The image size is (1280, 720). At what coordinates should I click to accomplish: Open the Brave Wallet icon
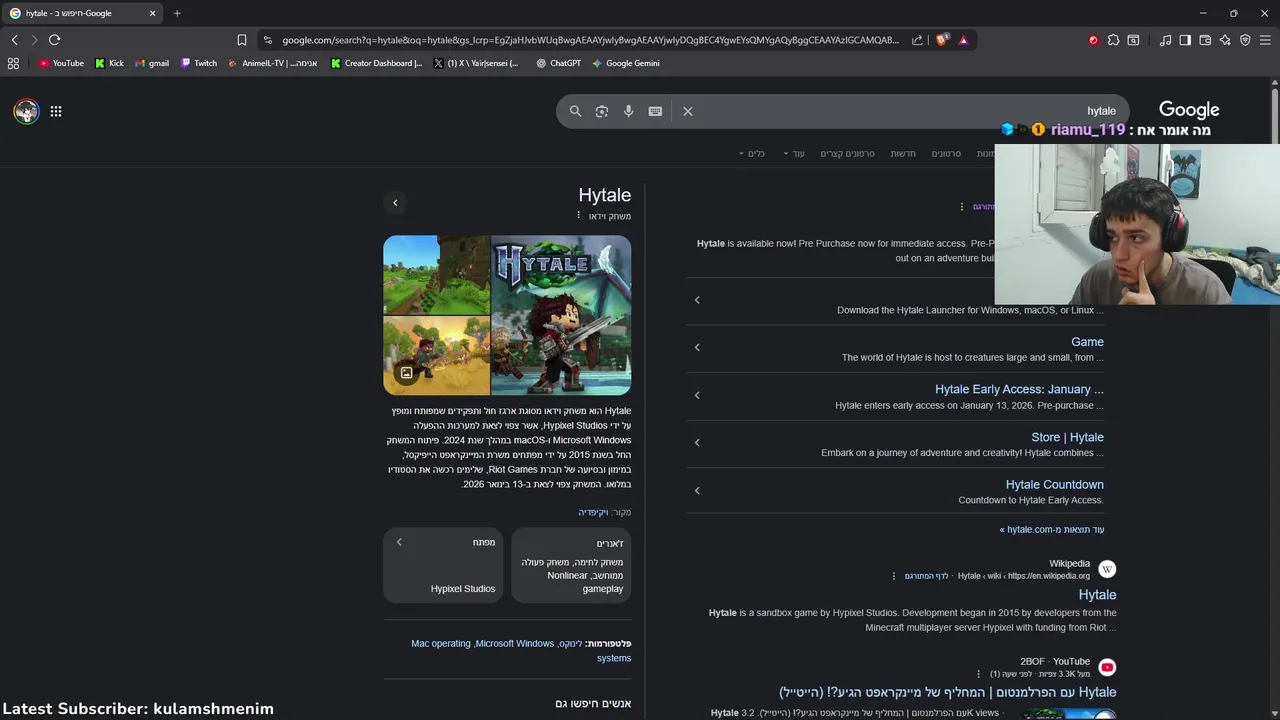1205,40
